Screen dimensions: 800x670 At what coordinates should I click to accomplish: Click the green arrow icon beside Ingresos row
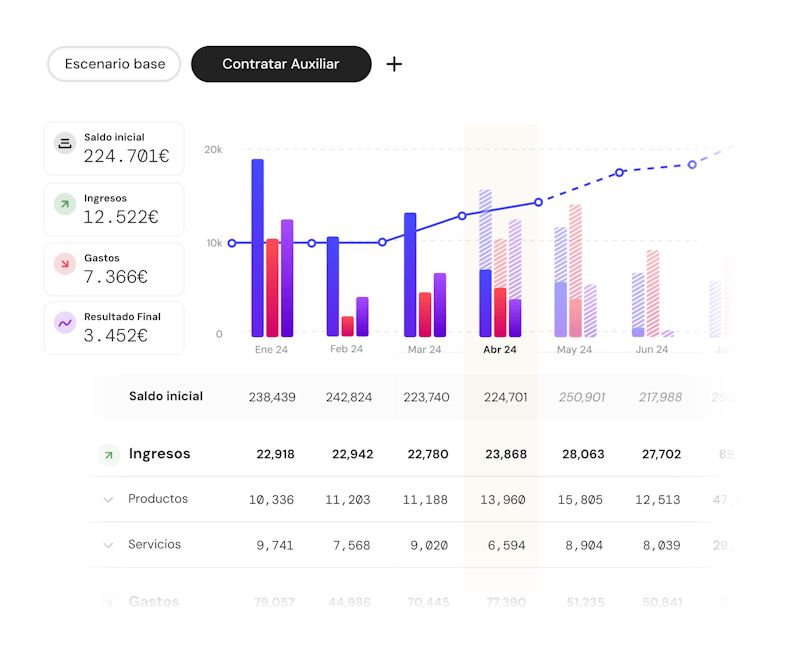point(108,455)
